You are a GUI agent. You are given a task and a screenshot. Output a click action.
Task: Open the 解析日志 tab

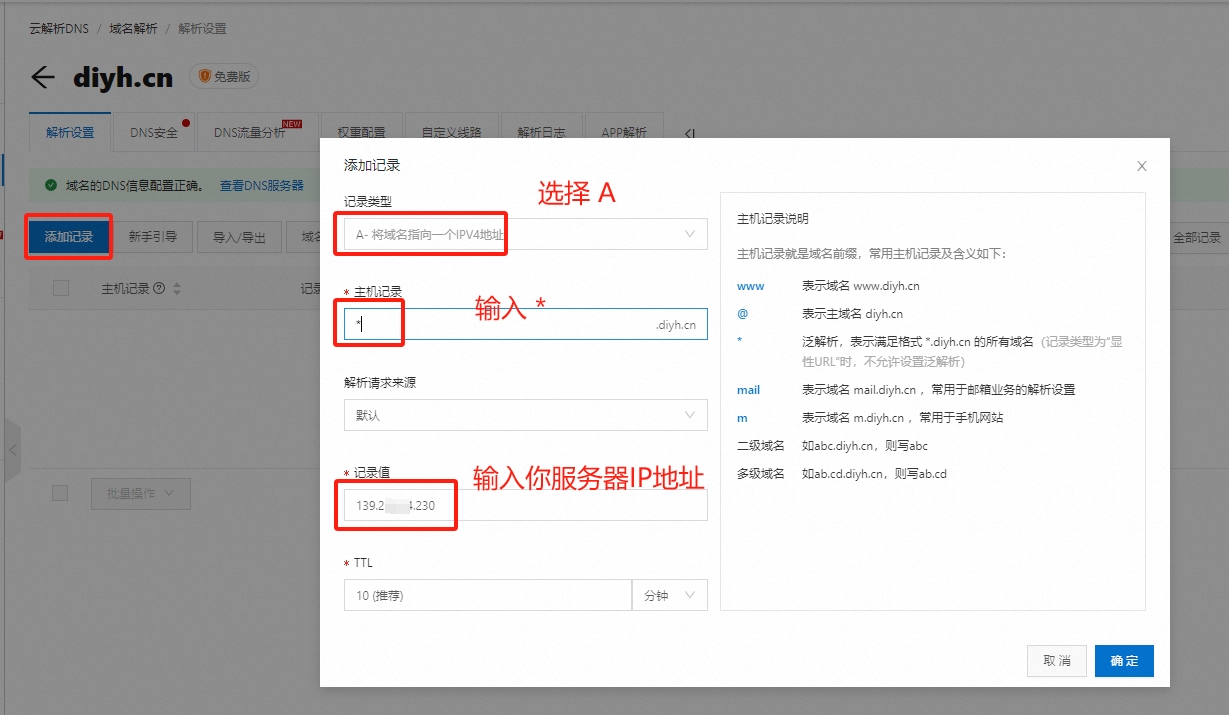pos(542,132)
